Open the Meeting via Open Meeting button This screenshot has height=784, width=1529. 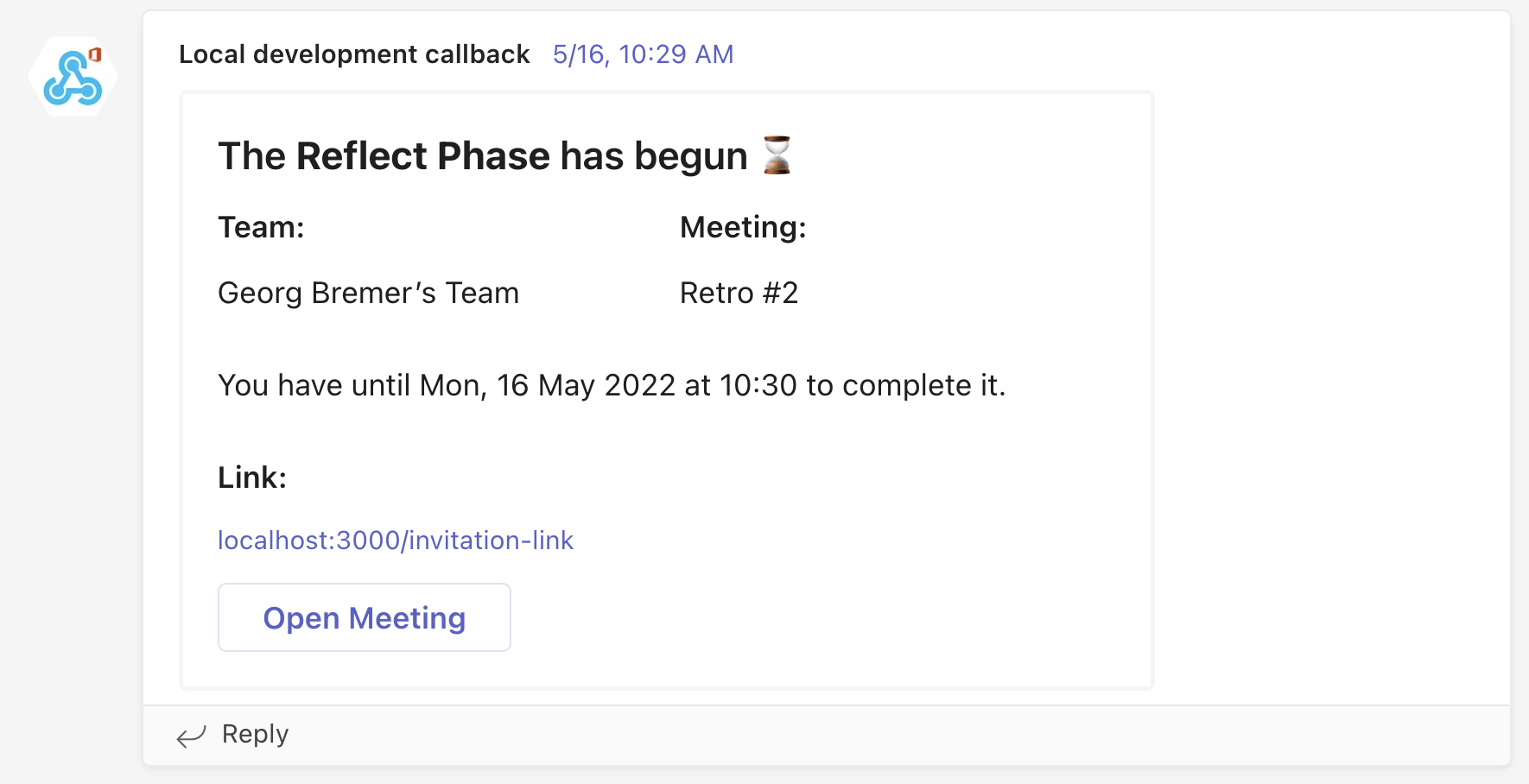[x=364, y=617]
